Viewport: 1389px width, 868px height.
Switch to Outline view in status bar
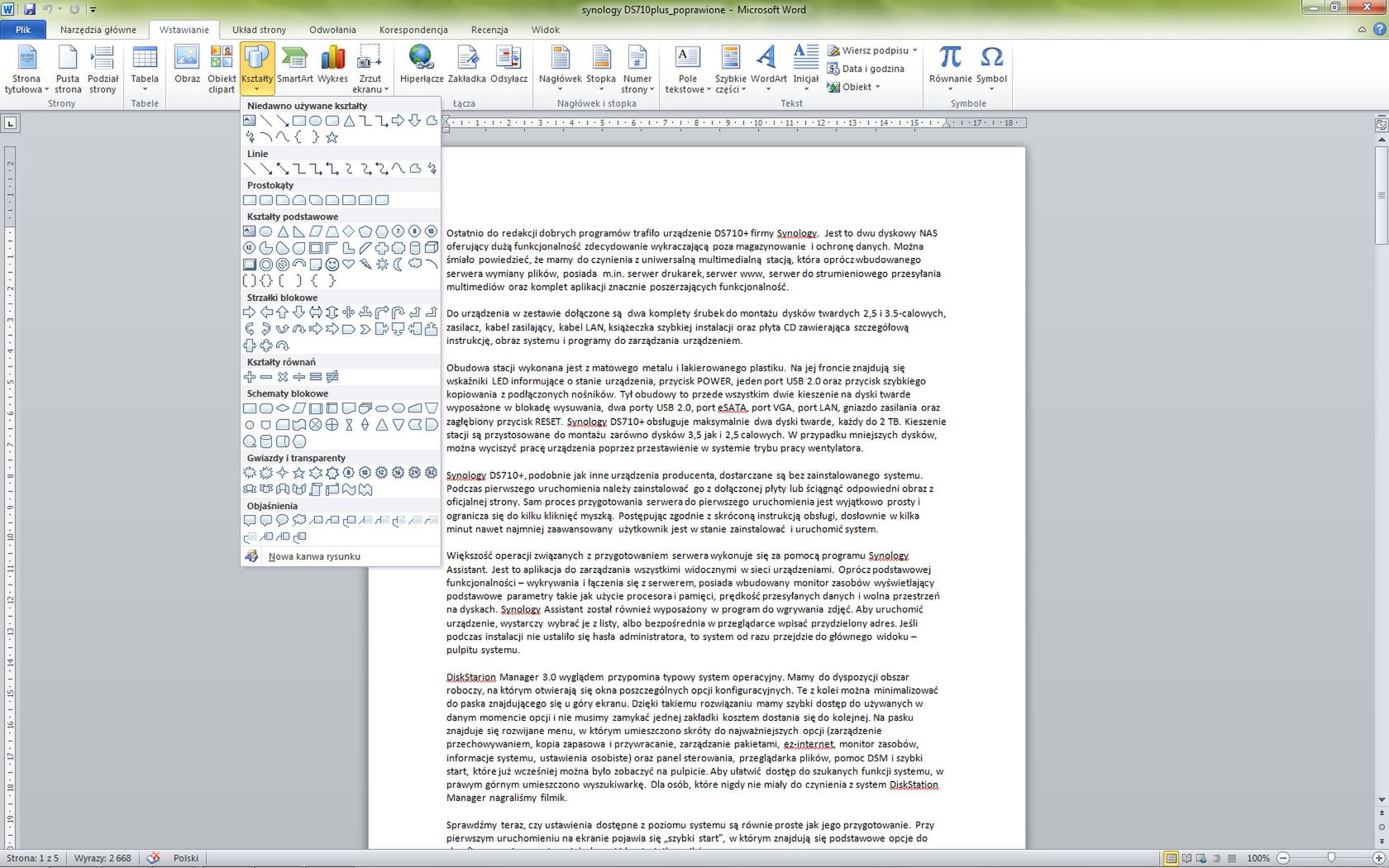point(1217,858)
